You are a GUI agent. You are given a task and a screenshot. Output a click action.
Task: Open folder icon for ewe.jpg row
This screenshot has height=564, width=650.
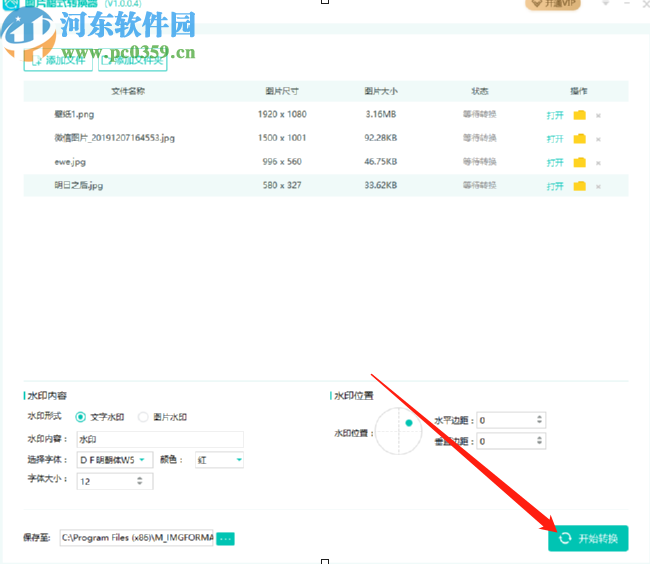pos(580,162)
